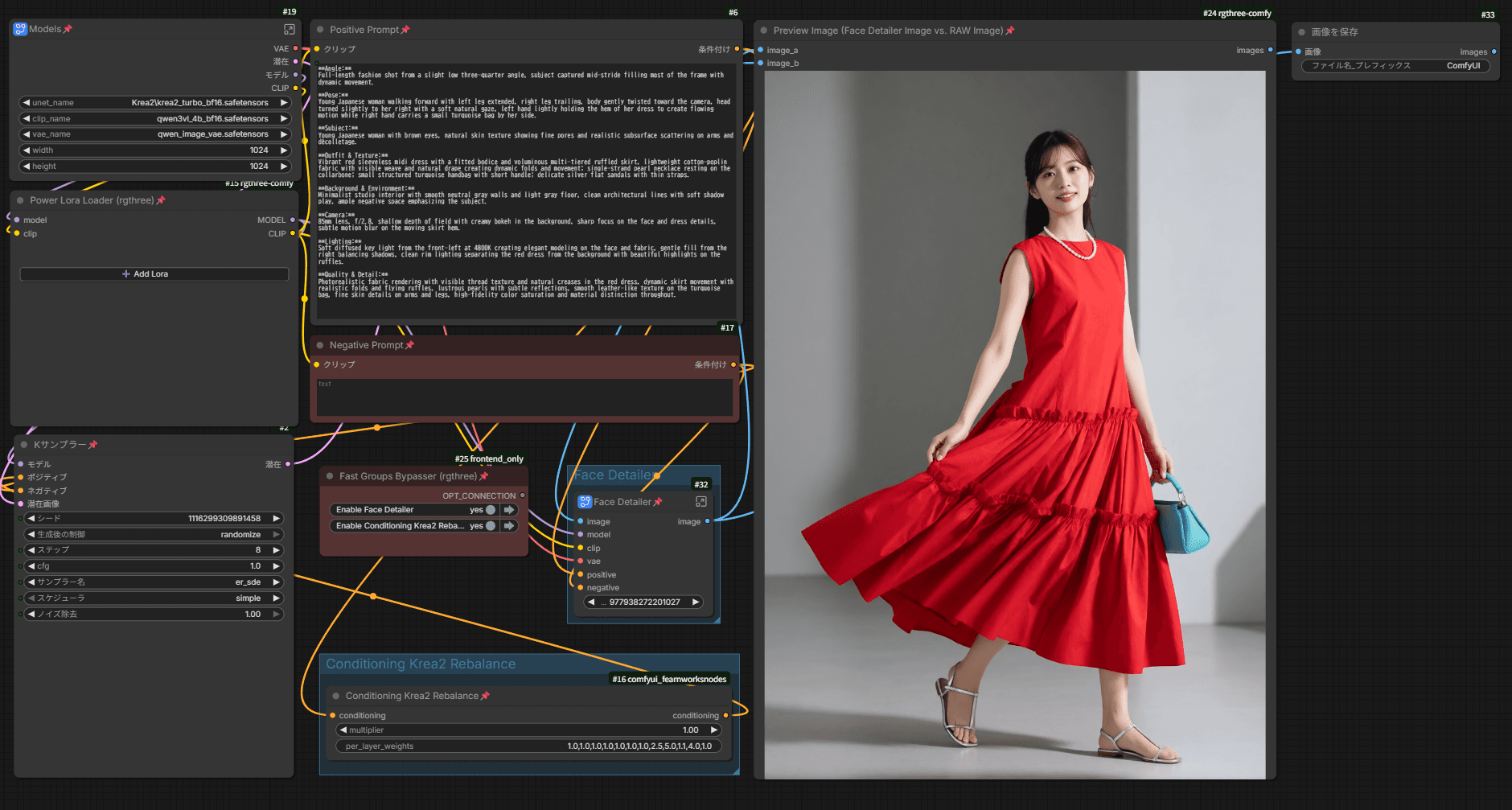This screenshot has width=1512, height=810.
Task: Click the preview image of red dress
Action: click(x=1014, y=425)
